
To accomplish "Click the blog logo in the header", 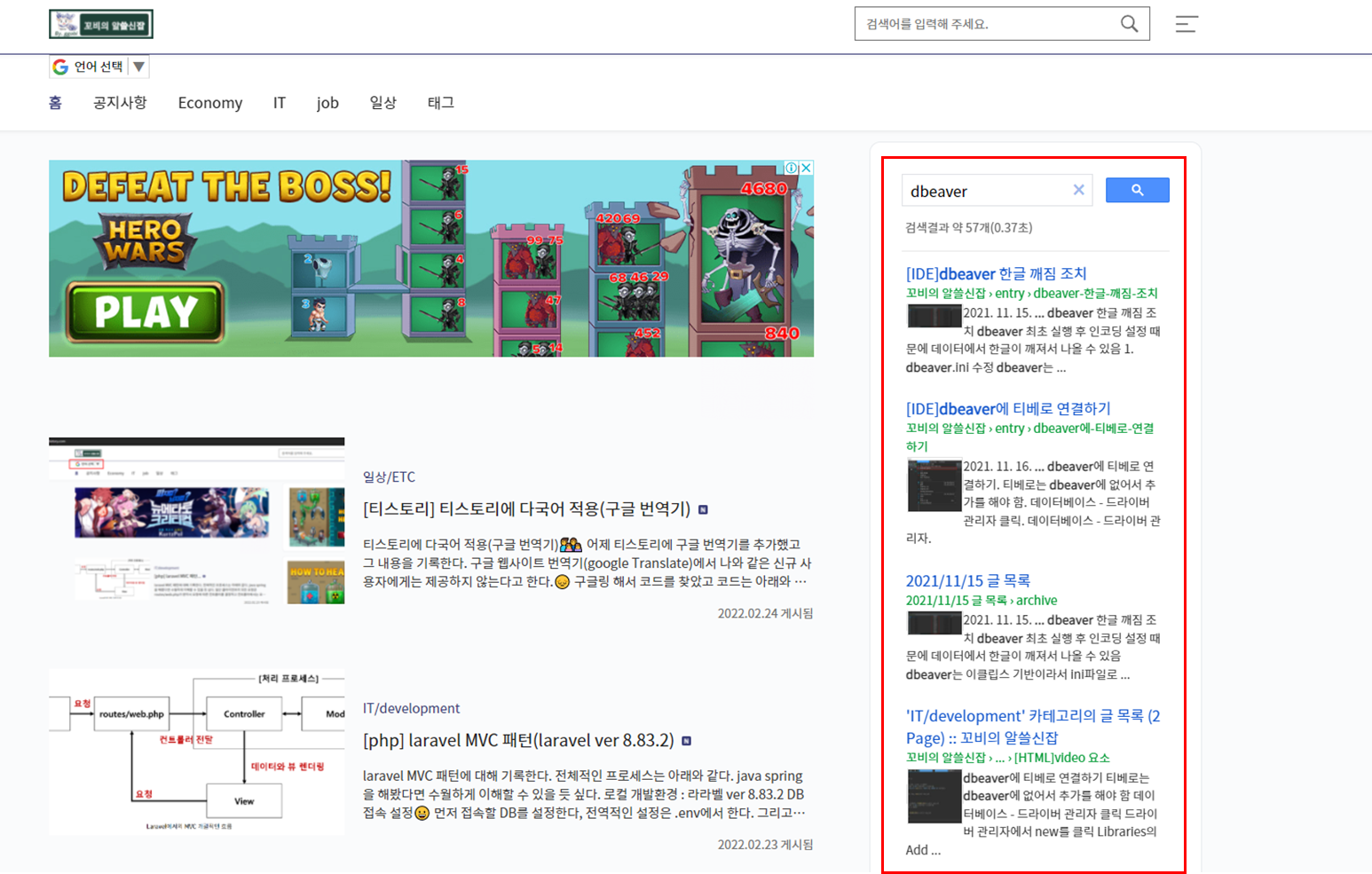I will point(101,24).
